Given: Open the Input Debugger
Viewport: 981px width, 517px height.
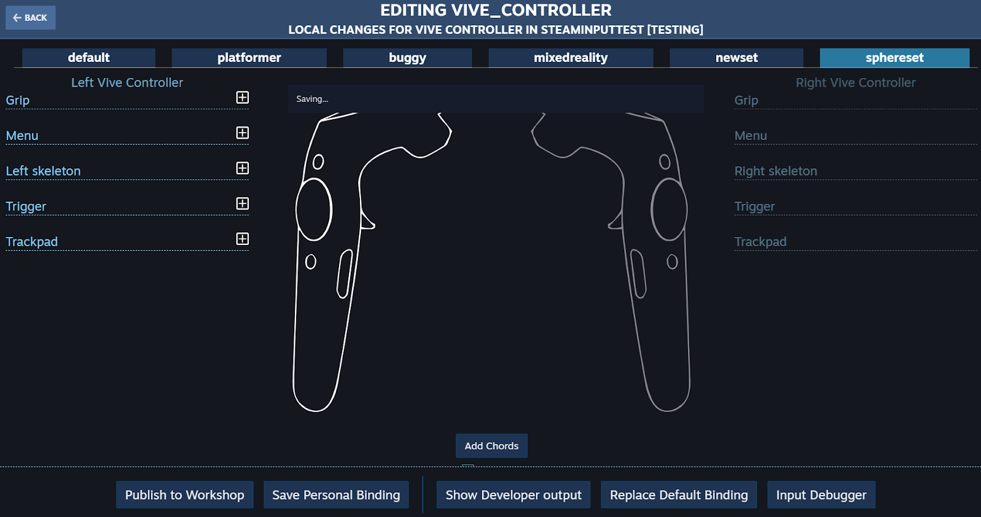Looking at the screenshot, I should pyautogui.click(x=821, y=494).
